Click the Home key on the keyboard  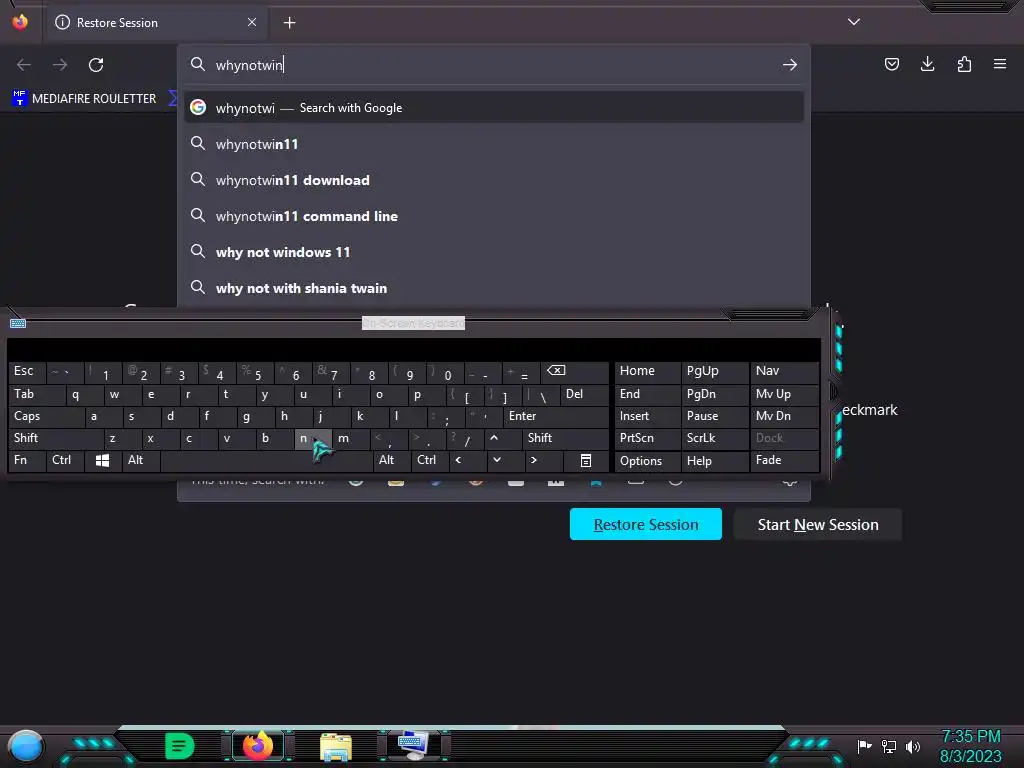click(x=647, y=371)
